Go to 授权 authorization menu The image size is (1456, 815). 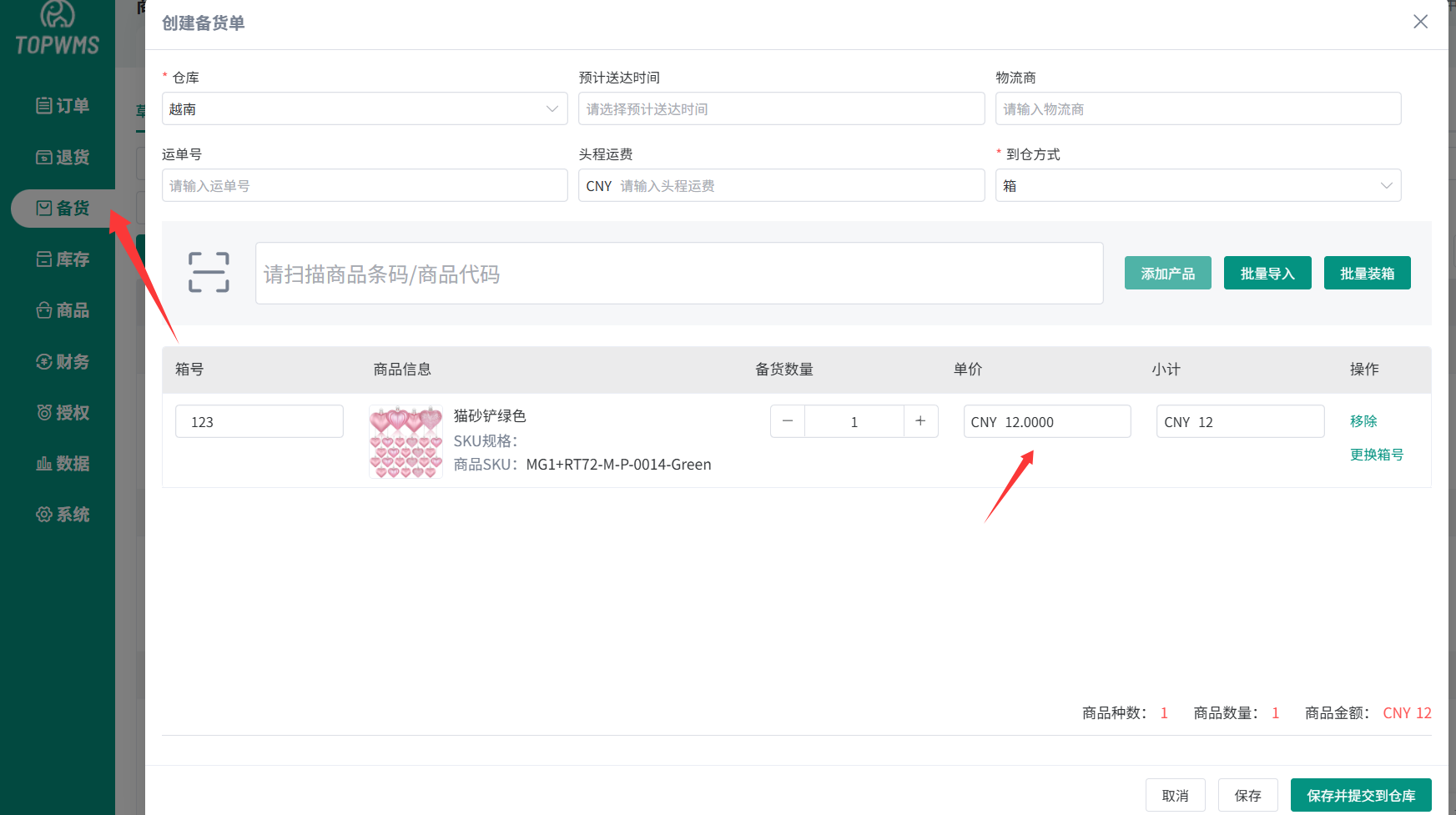(63, 413)
